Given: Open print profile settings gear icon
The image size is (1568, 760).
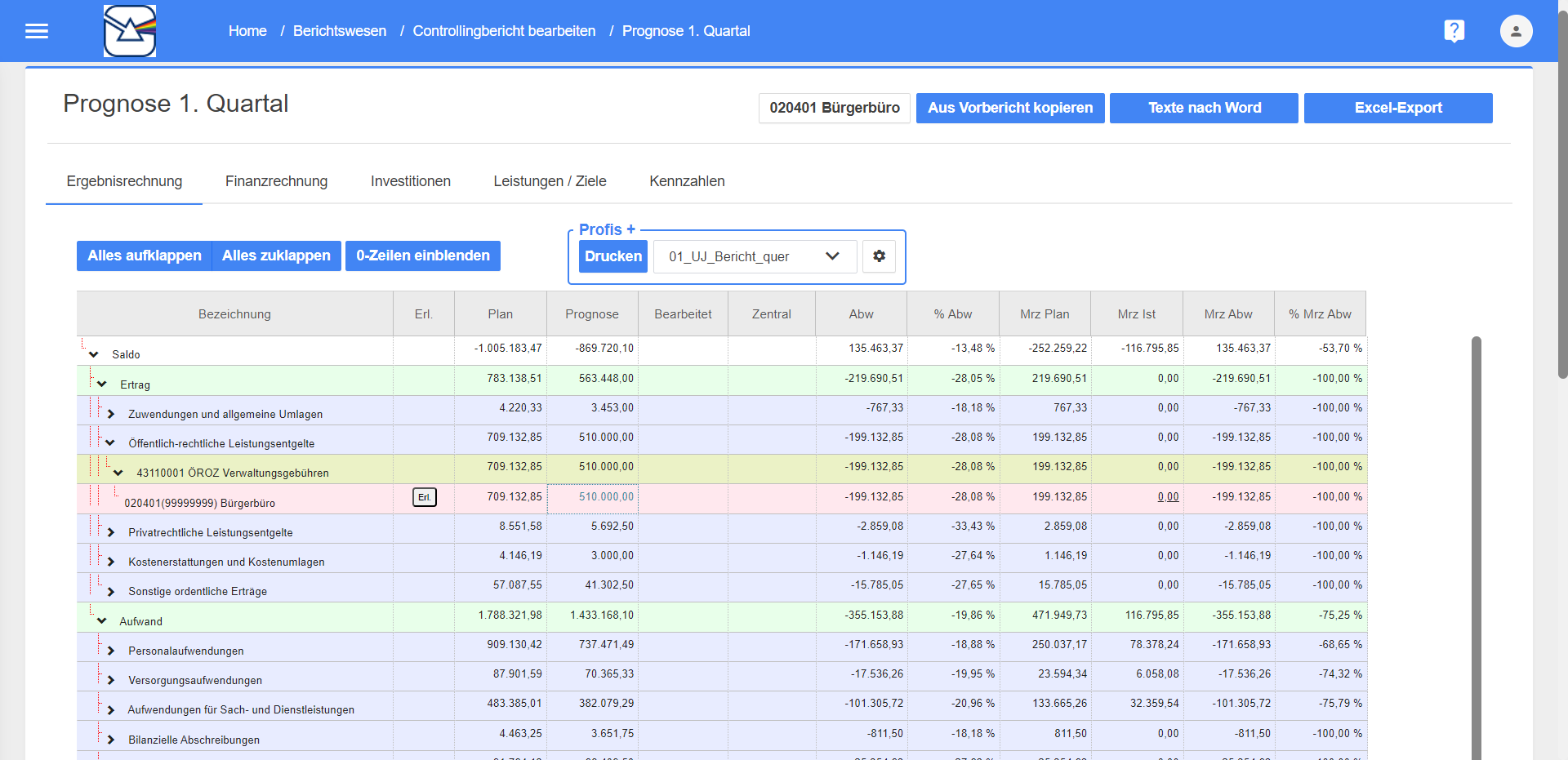Looking at the screenshot, I should [x=879, y=256].
